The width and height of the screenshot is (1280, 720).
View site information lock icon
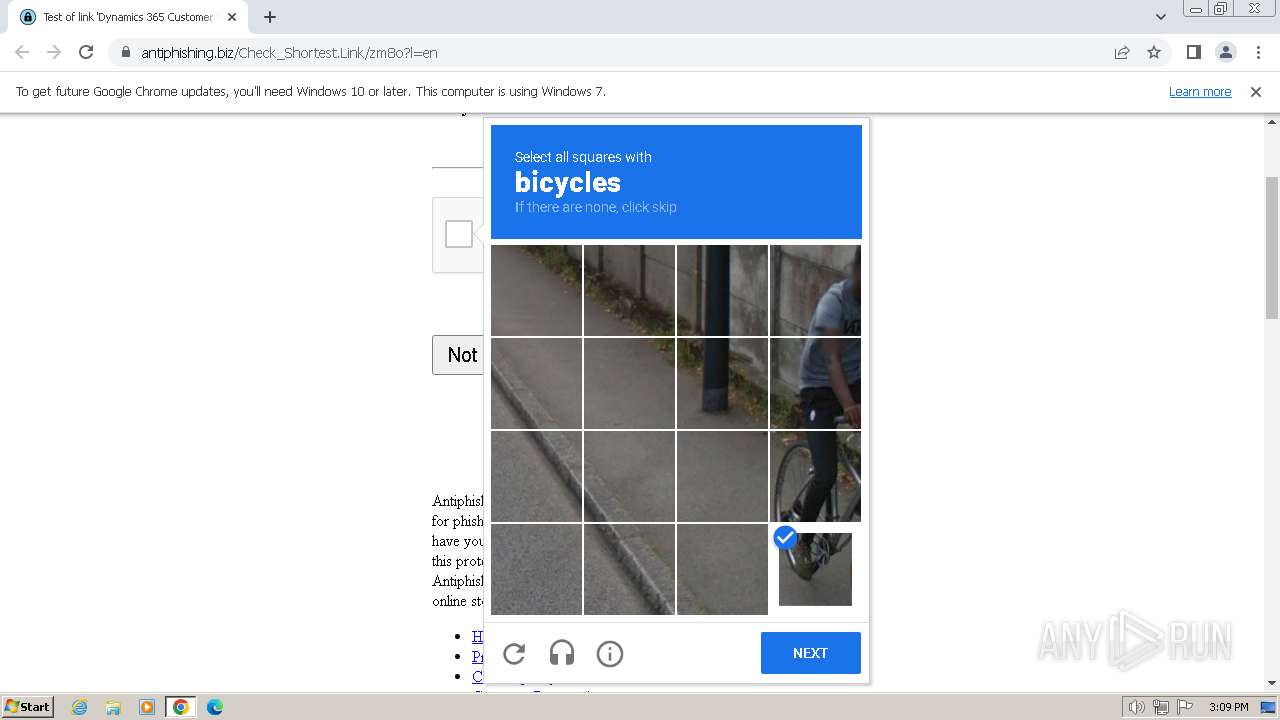point(125,52)
